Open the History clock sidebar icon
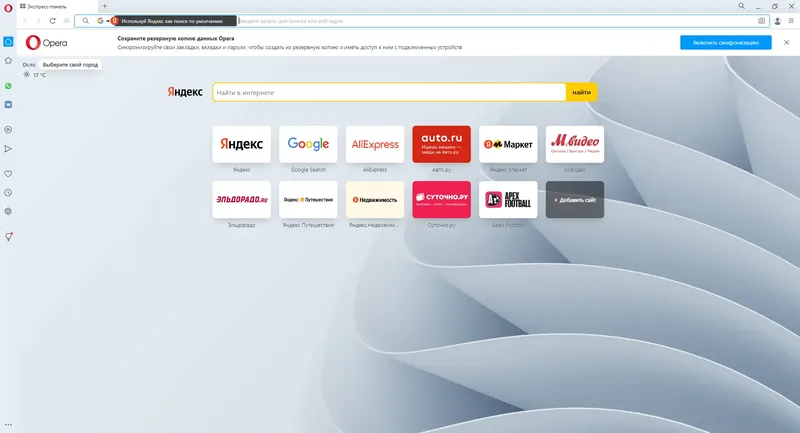 [x=8, y=193]
